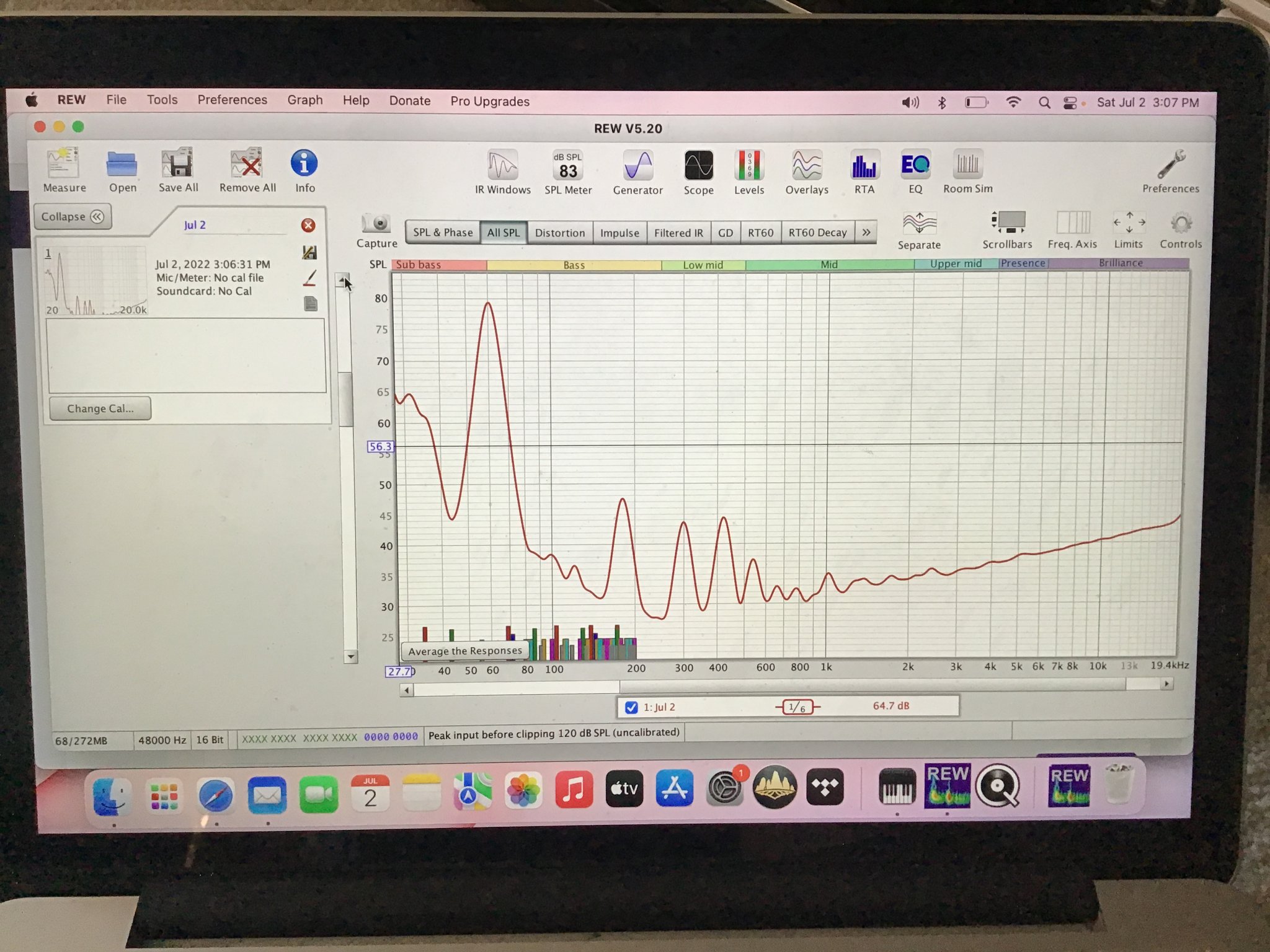
Task: Click the icon above the red trace colour icon
Action: (x=309, y=252)
